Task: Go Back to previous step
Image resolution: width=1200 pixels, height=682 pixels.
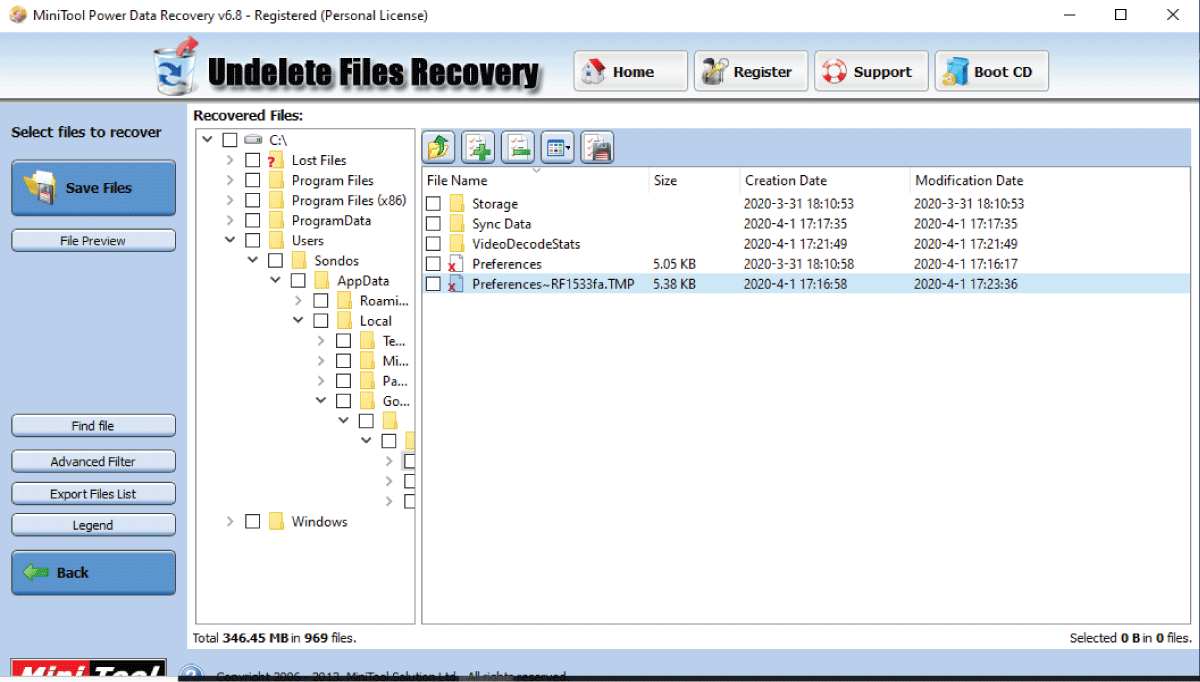Action: (x=93, y=573)
